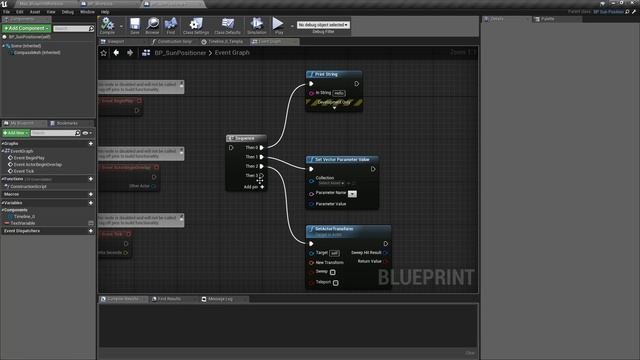Viewport: 640px width, 360px height.
Task: Navigate forward with the right arrow icon
Action: (130, 53)
